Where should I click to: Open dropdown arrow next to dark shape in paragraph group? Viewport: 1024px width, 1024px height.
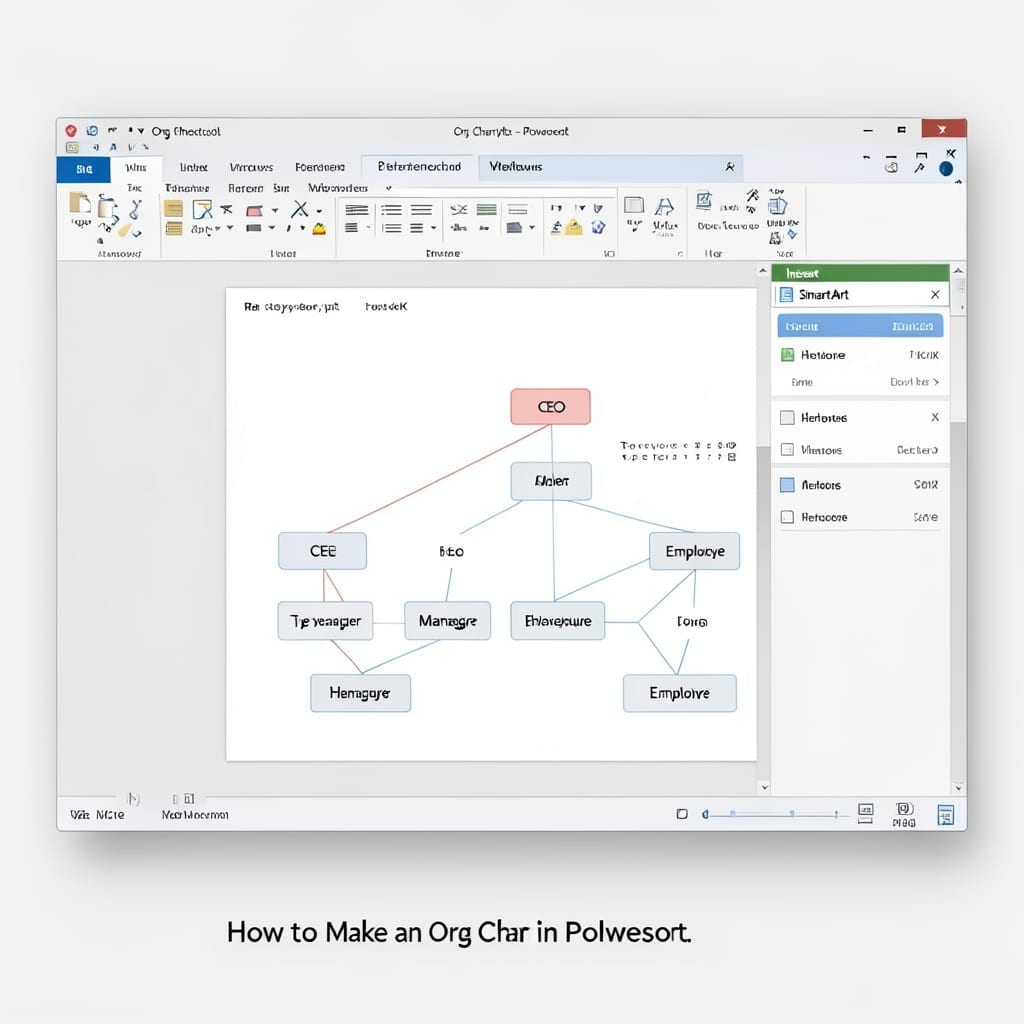coord(532,227)
